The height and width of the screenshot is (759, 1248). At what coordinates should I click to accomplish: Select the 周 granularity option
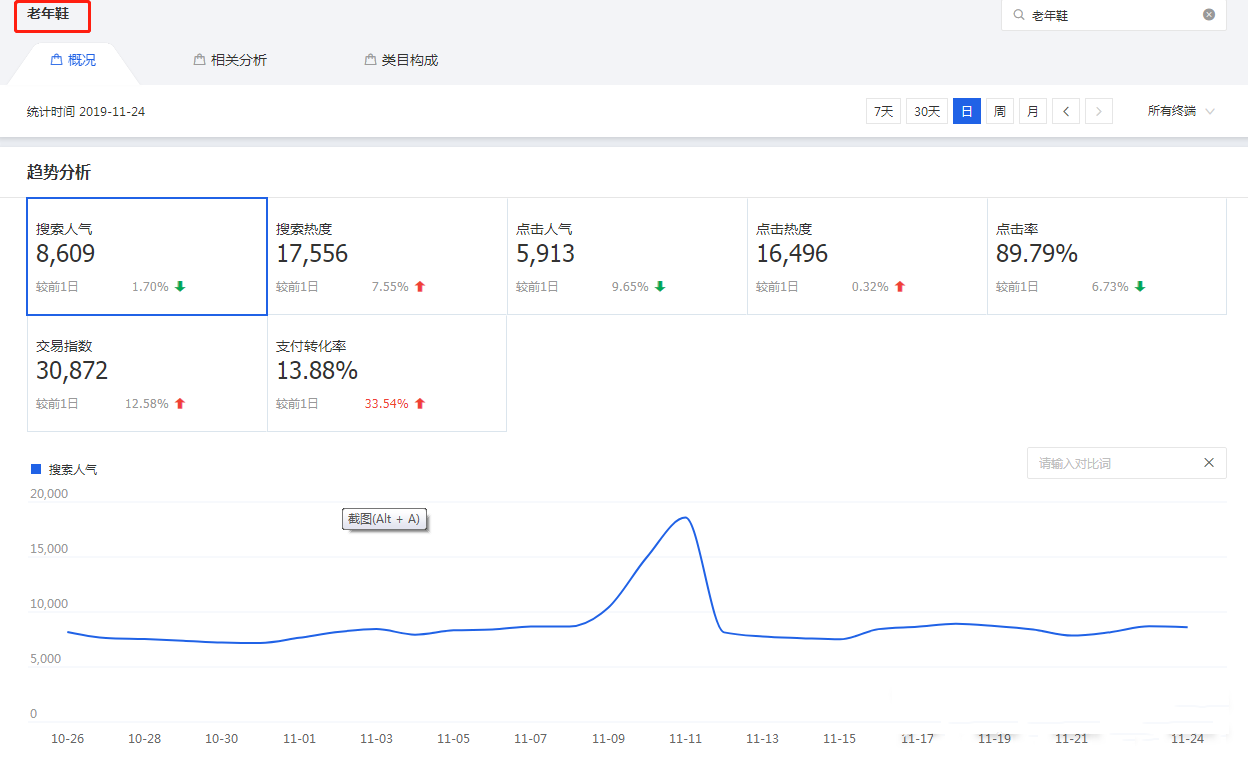999,111
